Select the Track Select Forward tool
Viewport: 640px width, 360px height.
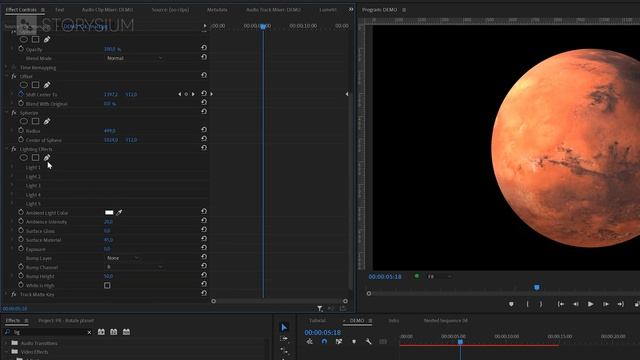click(284, 339)
